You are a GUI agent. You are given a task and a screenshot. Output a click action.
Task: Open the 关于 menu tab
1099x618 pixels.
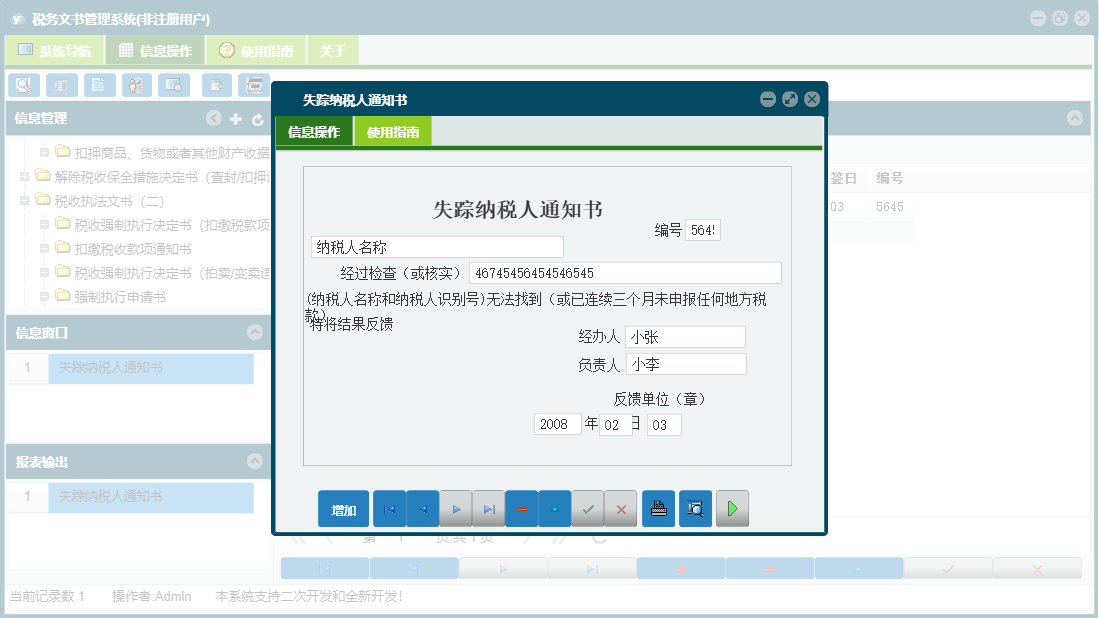pos(333,50)
